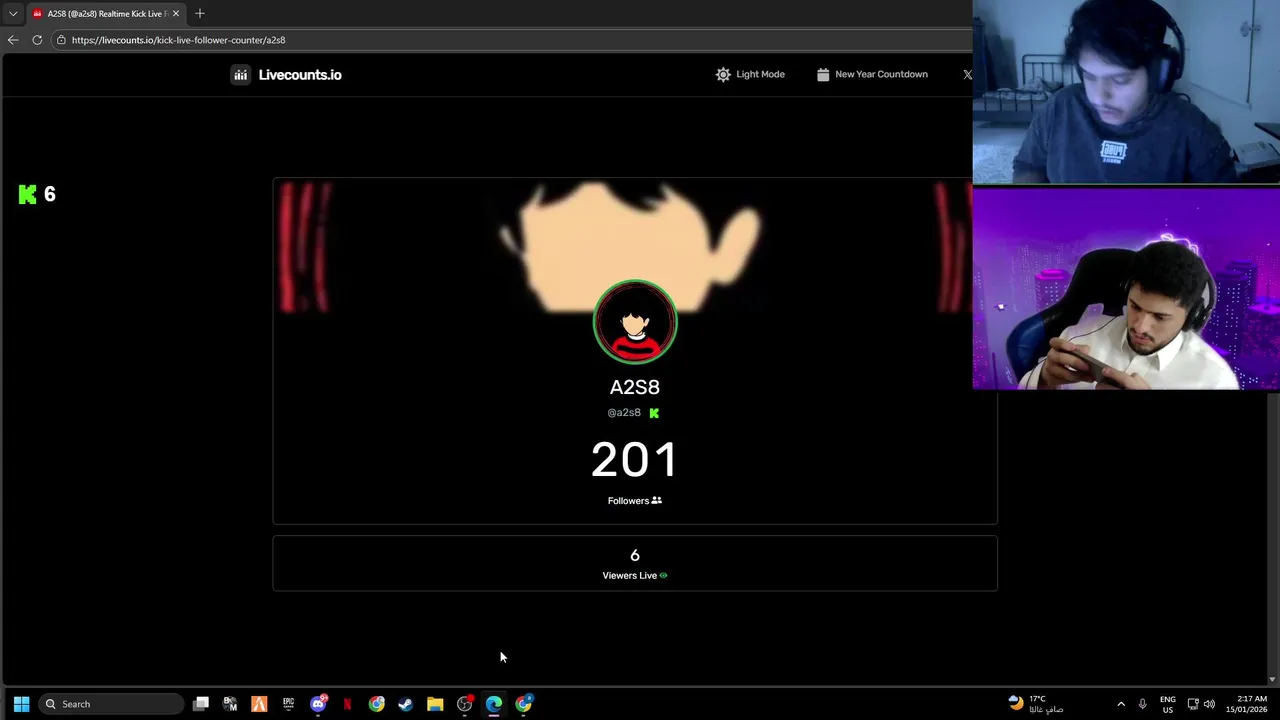The image size is (1280, 720).
Task: Click the people icon next to Followers
Action: point(657,501)
